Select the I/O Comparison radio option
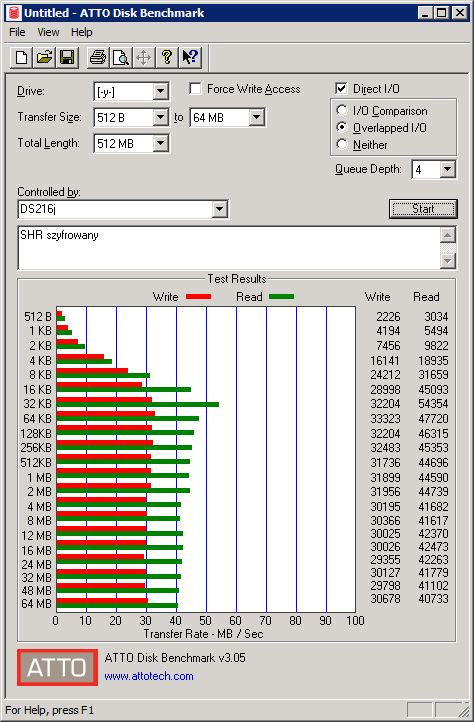The width and height of the screenshot is (474, 722). coord(342,111)
